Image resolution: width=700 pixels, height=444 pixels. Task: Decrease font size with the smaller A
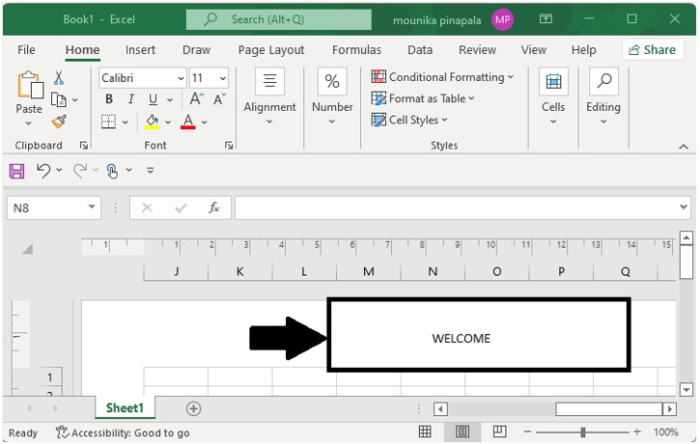click(x=219, y=99)
